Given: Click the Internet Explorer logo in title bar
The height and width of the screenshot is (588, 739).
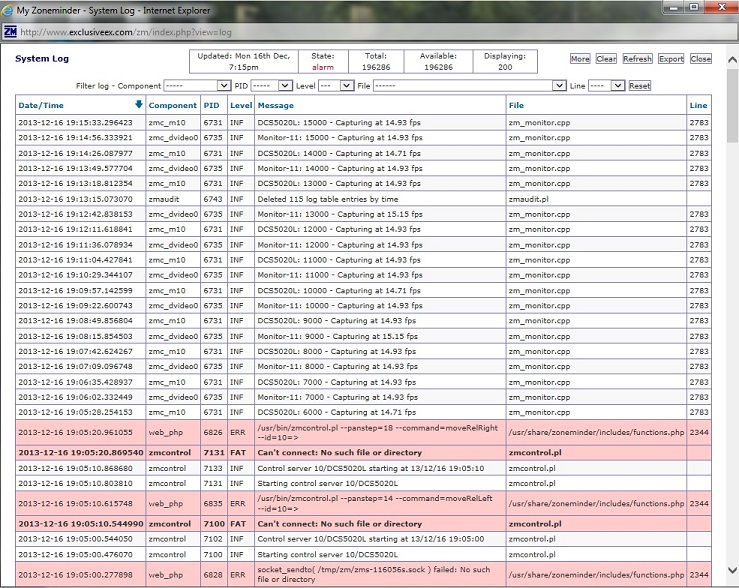Looking at the screenshot, I should 8,10.
